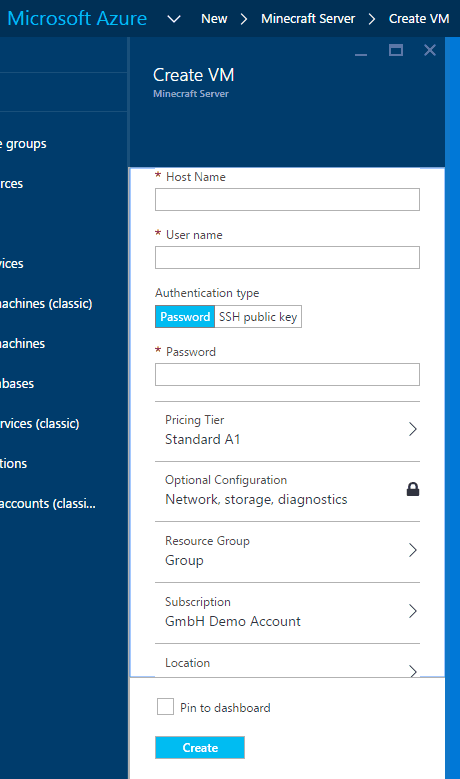460x779 pixels.
Task: Select the Create VM breadcrumb
Action: [419, 19]
